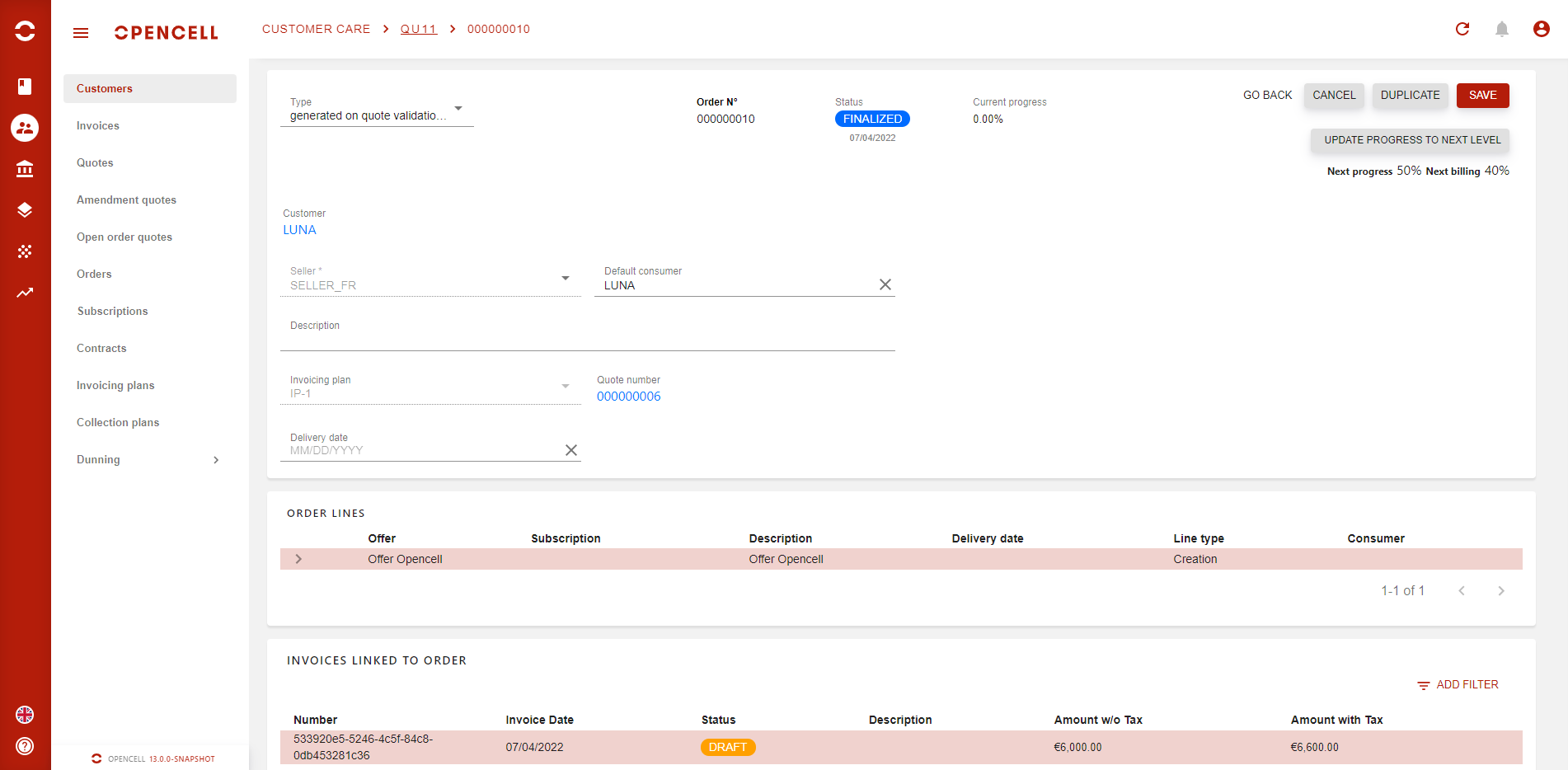Click the trending chart icon in the sidebar
This screenshot has width=1568, height=770.
(25, 293)
